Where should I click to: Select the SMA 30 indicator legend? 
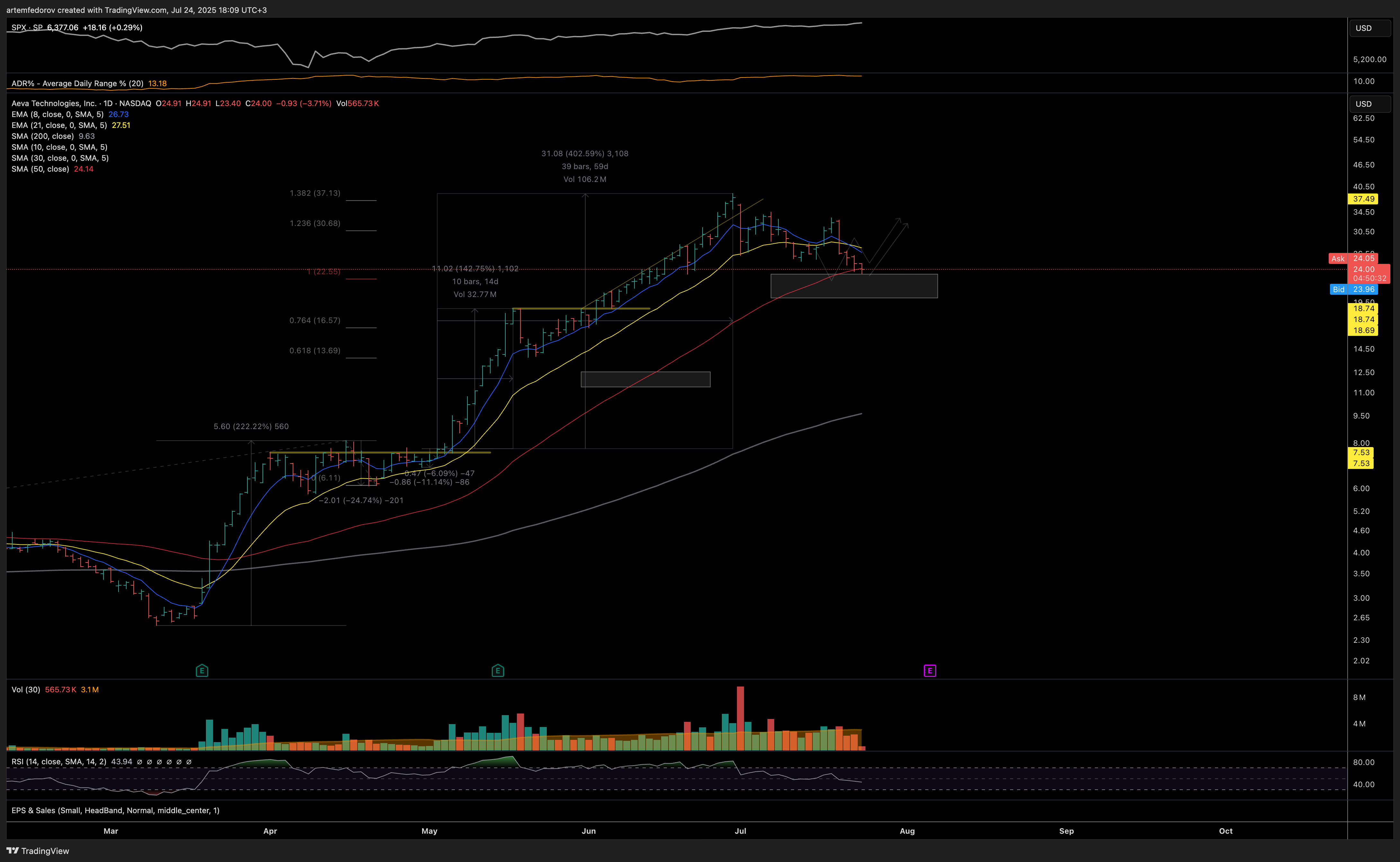click(x=60, y=158)
